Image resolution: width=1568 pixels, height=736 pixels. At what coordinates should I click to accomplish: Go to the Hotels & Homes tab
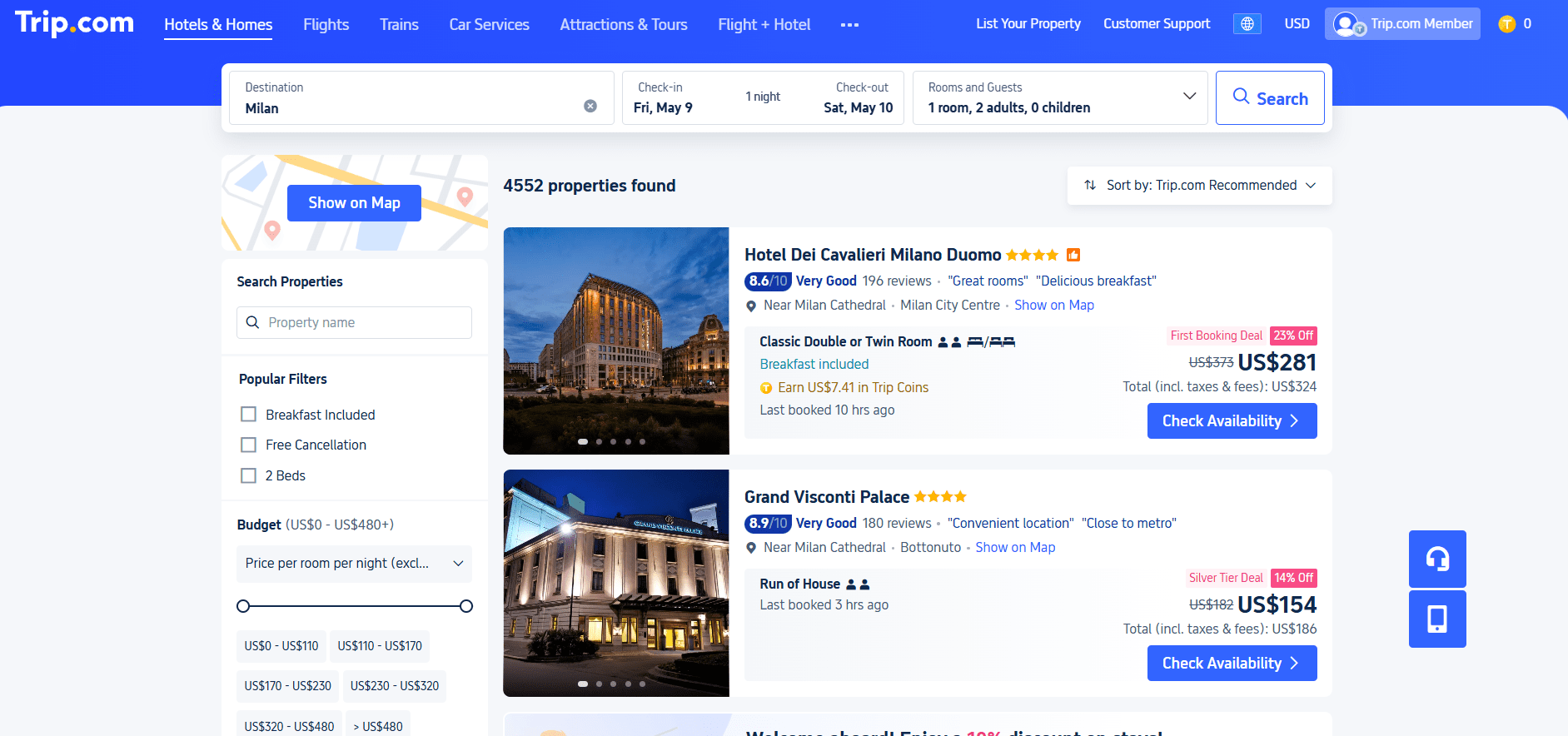218,25
